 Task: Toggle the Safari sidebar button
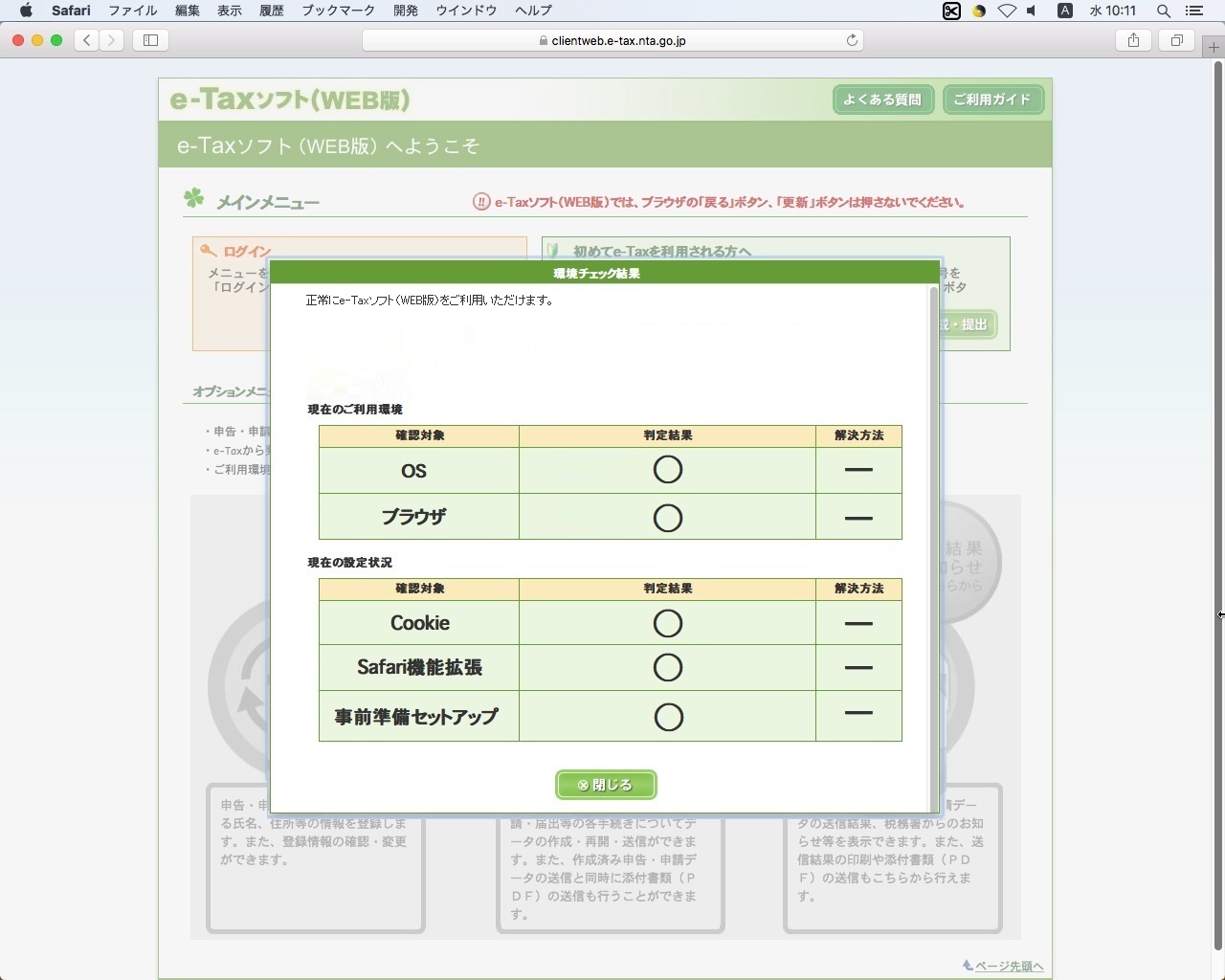150,40
